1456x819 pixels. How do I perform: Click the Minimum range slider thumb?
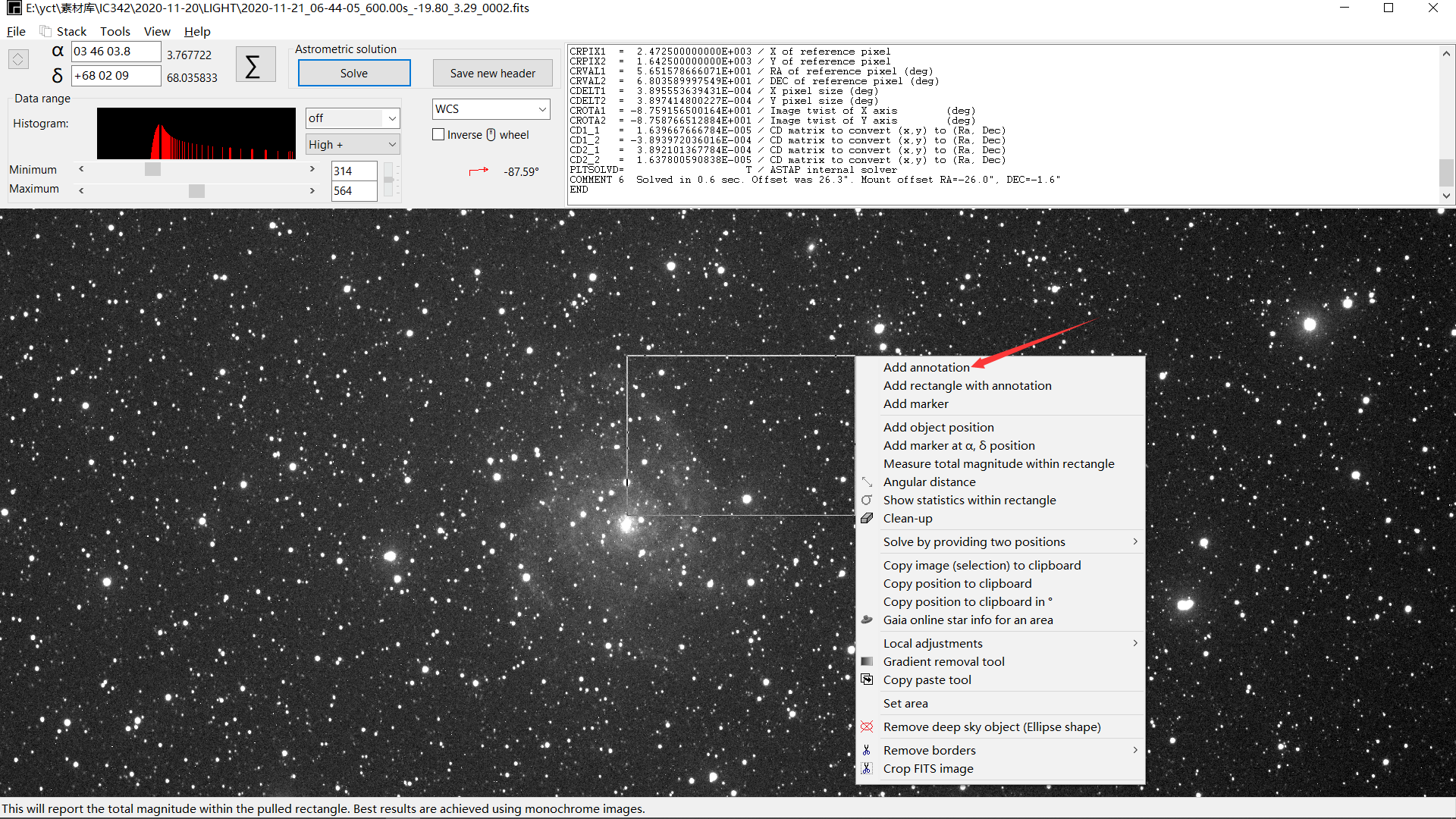(152, 169)
